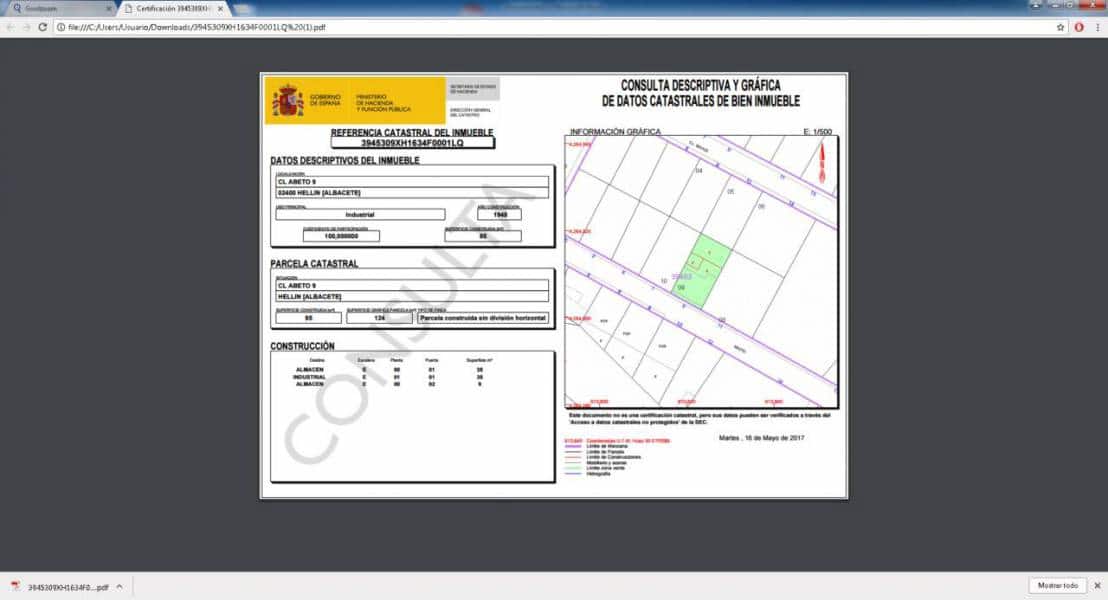Image resolution: width=1108 pixels, height=600 pixels.
Task: Click the first ALMACEN row in construction table
Action: point(387,370)
